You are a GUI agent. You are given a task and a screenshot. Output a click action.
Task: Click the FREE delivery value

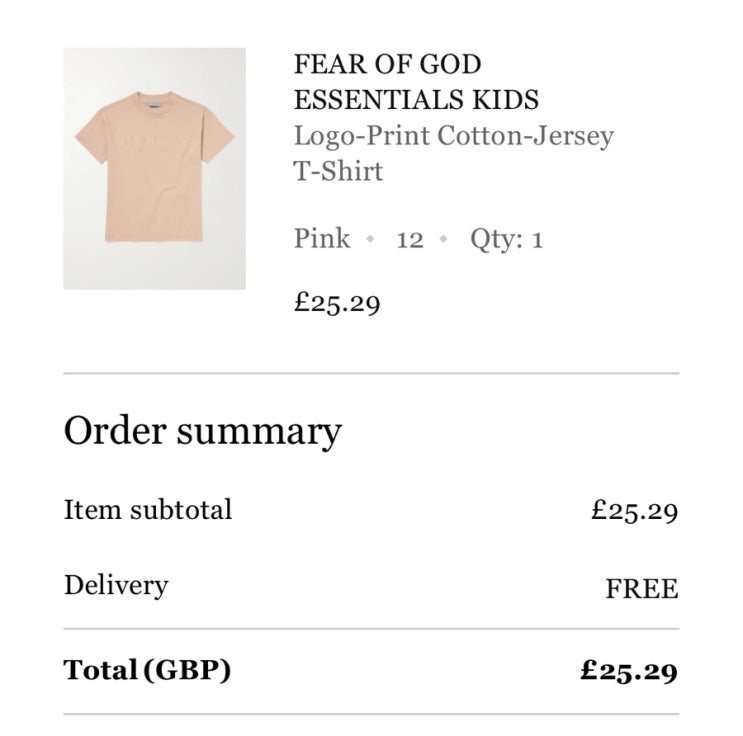642,589
